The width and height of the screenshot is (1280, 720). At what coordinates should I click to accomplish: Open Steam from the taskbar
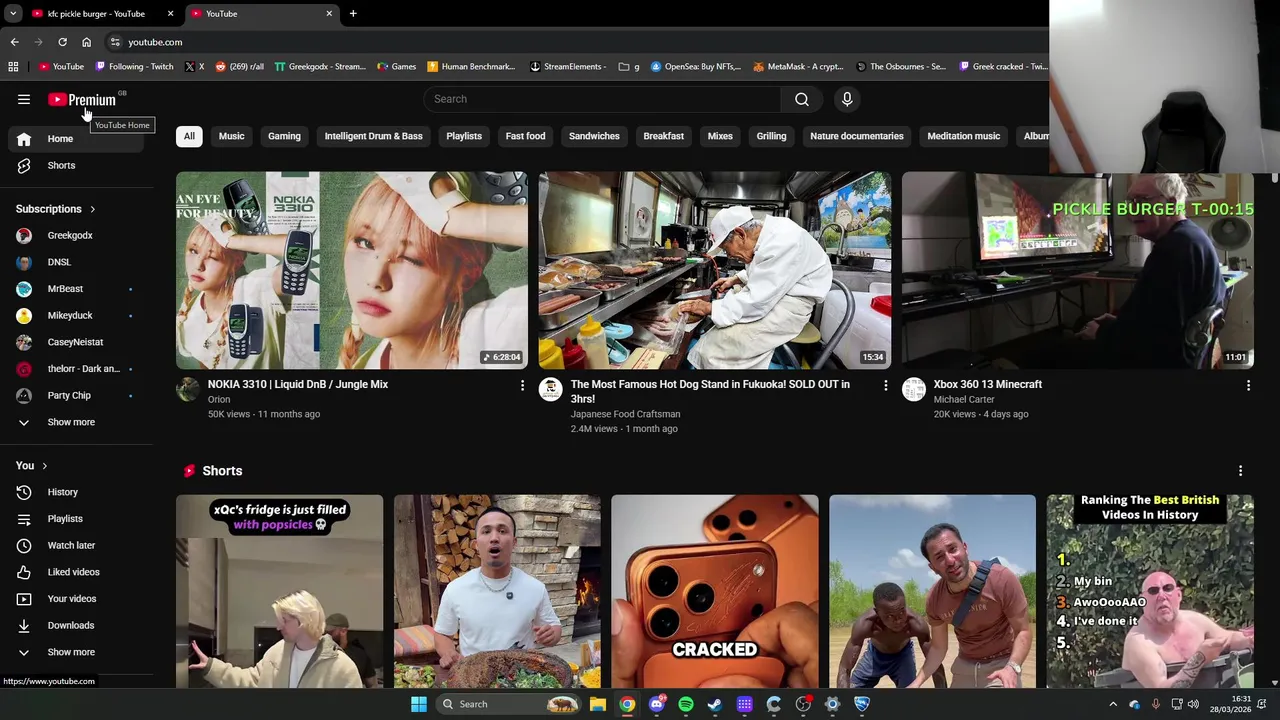(715, 704)
